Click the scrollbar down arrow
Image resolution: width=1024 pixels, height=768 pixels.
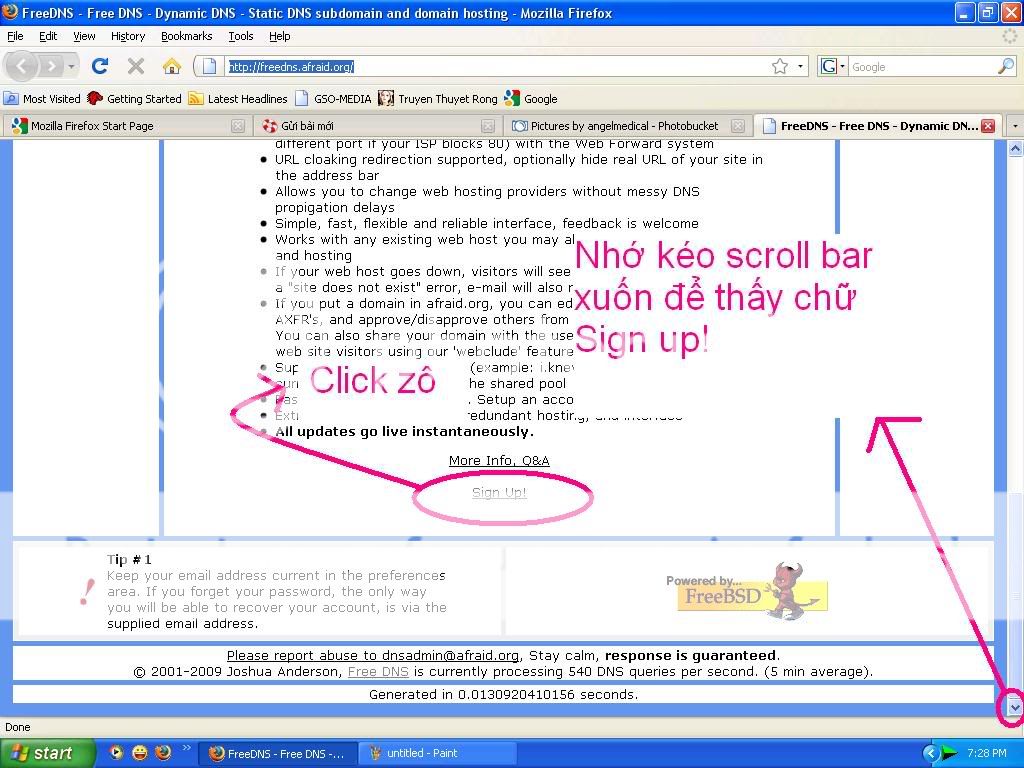(x=1014, y=707)
